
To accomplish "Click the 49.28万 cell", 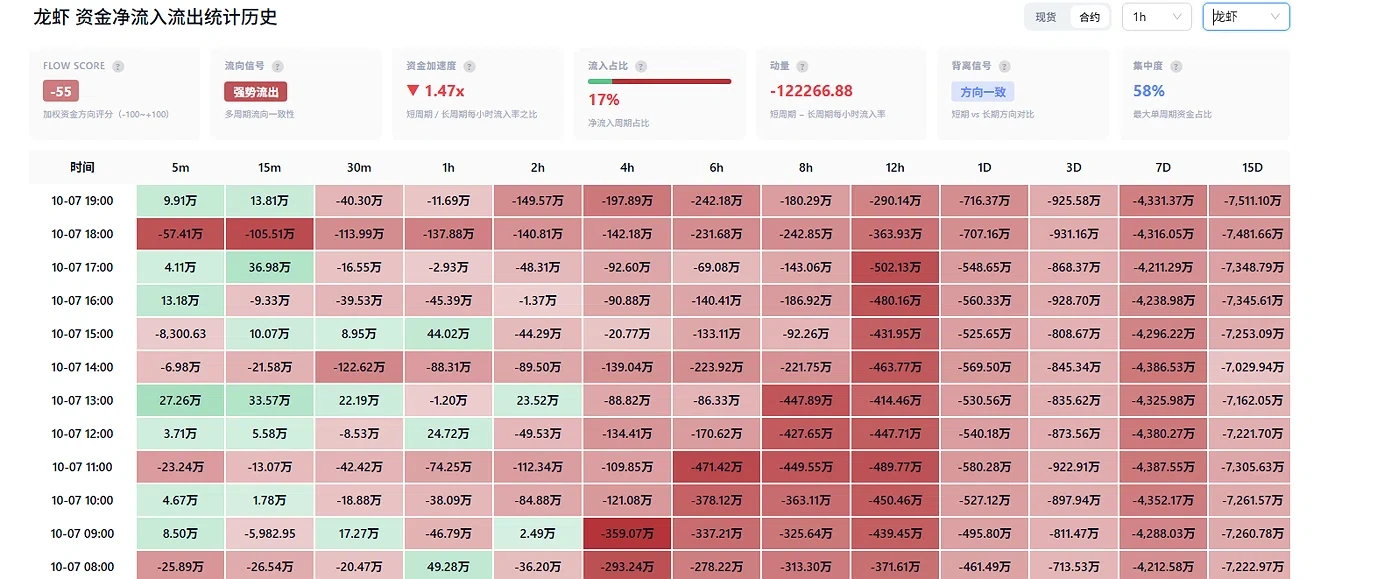I will [448, 567].
